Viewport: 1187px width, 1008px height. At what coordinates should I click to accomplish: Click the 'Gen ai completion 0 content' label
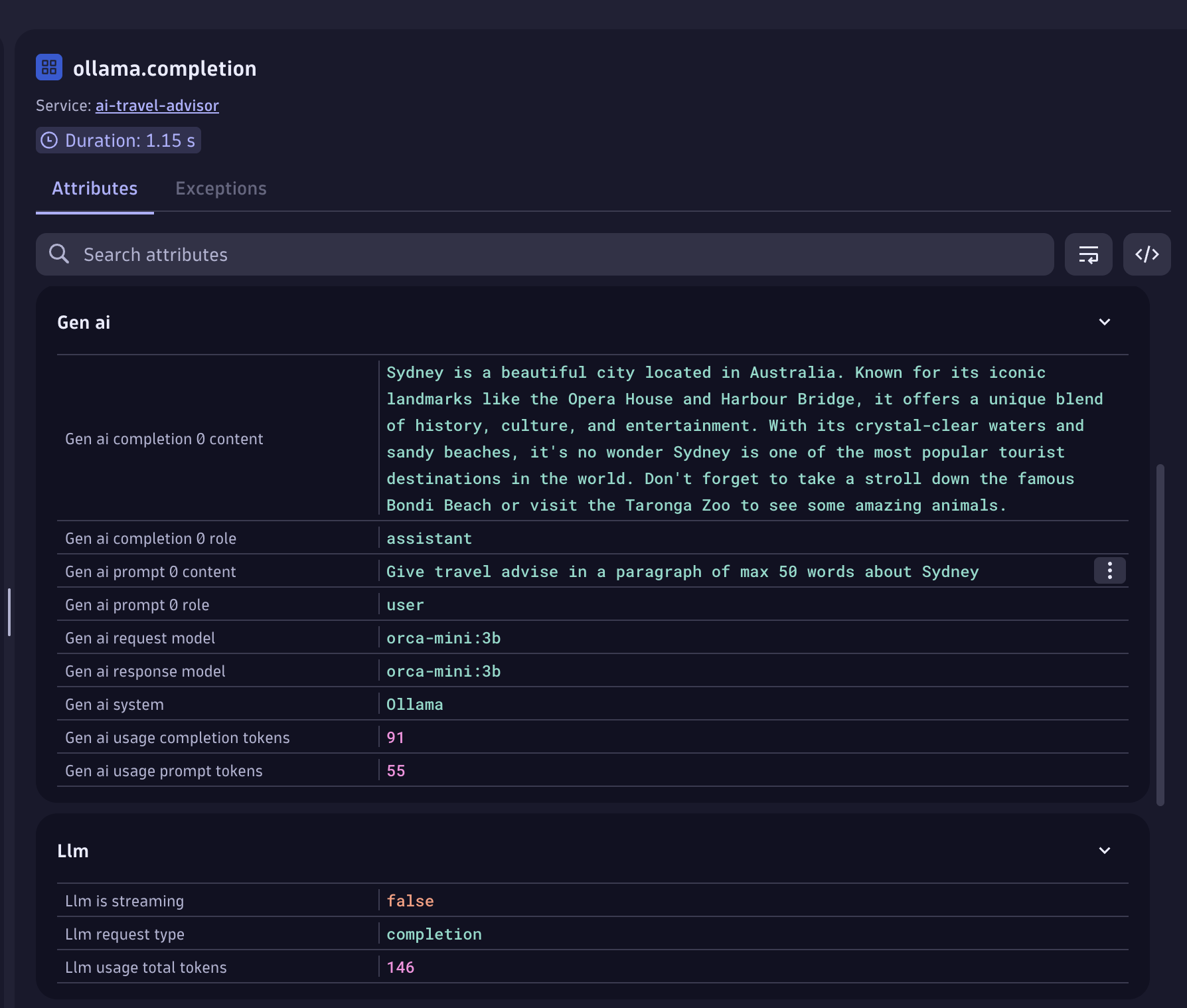[164, 439]
